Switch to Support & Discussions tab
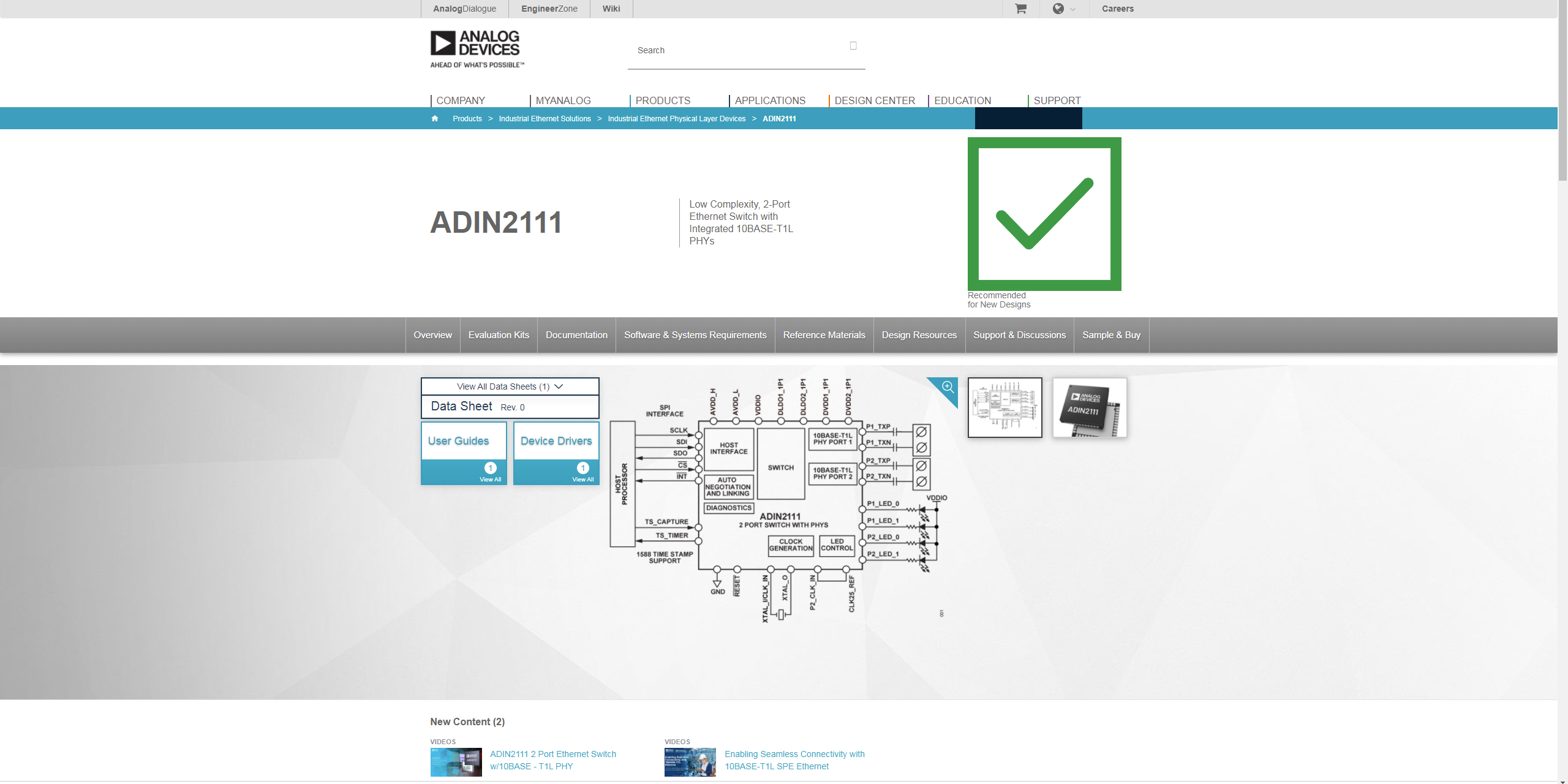Viewport: 1568px width, 784px height. [x=1019, y=335]
